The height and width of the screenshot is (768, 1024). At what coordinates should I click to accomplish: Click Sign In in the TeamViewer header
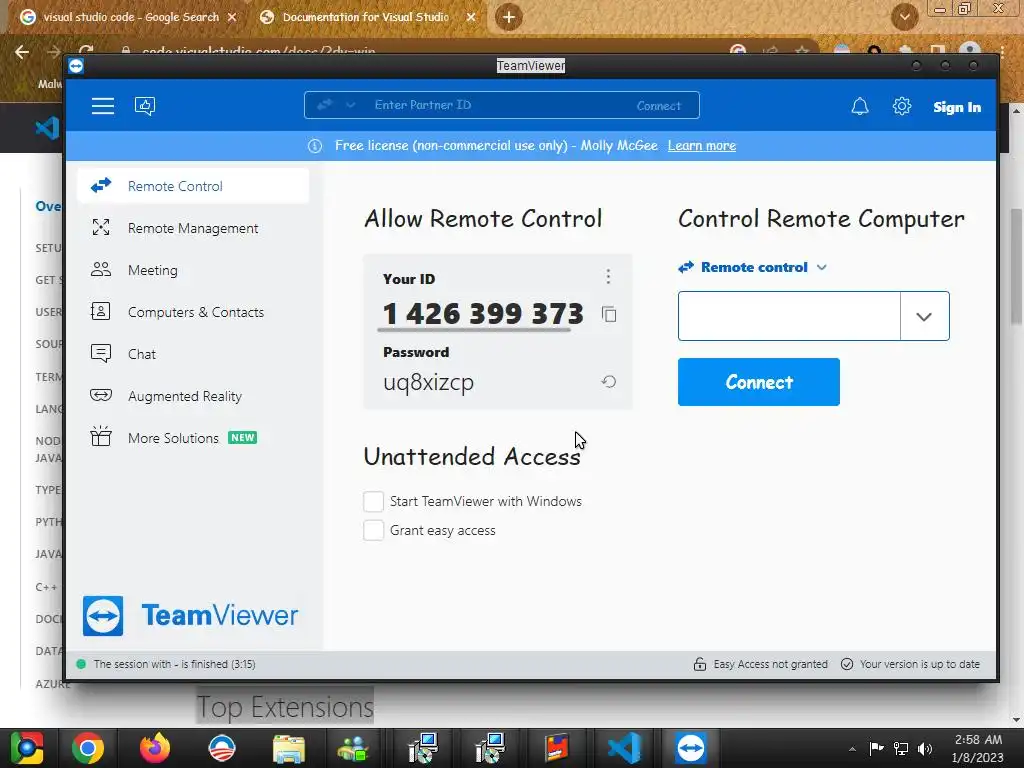tap(957, 107)
